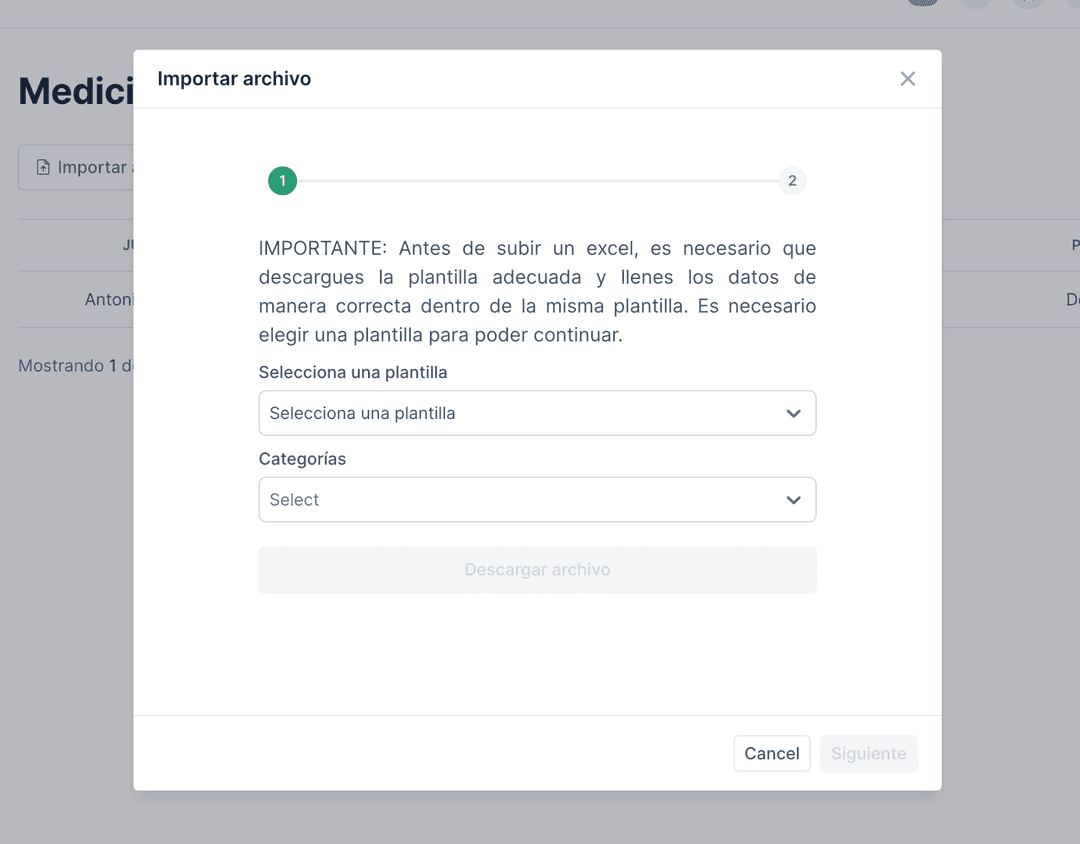This screenshot has height=844, width=1080.
Task: Click the Categorías field label
Action: click(302, 459)
